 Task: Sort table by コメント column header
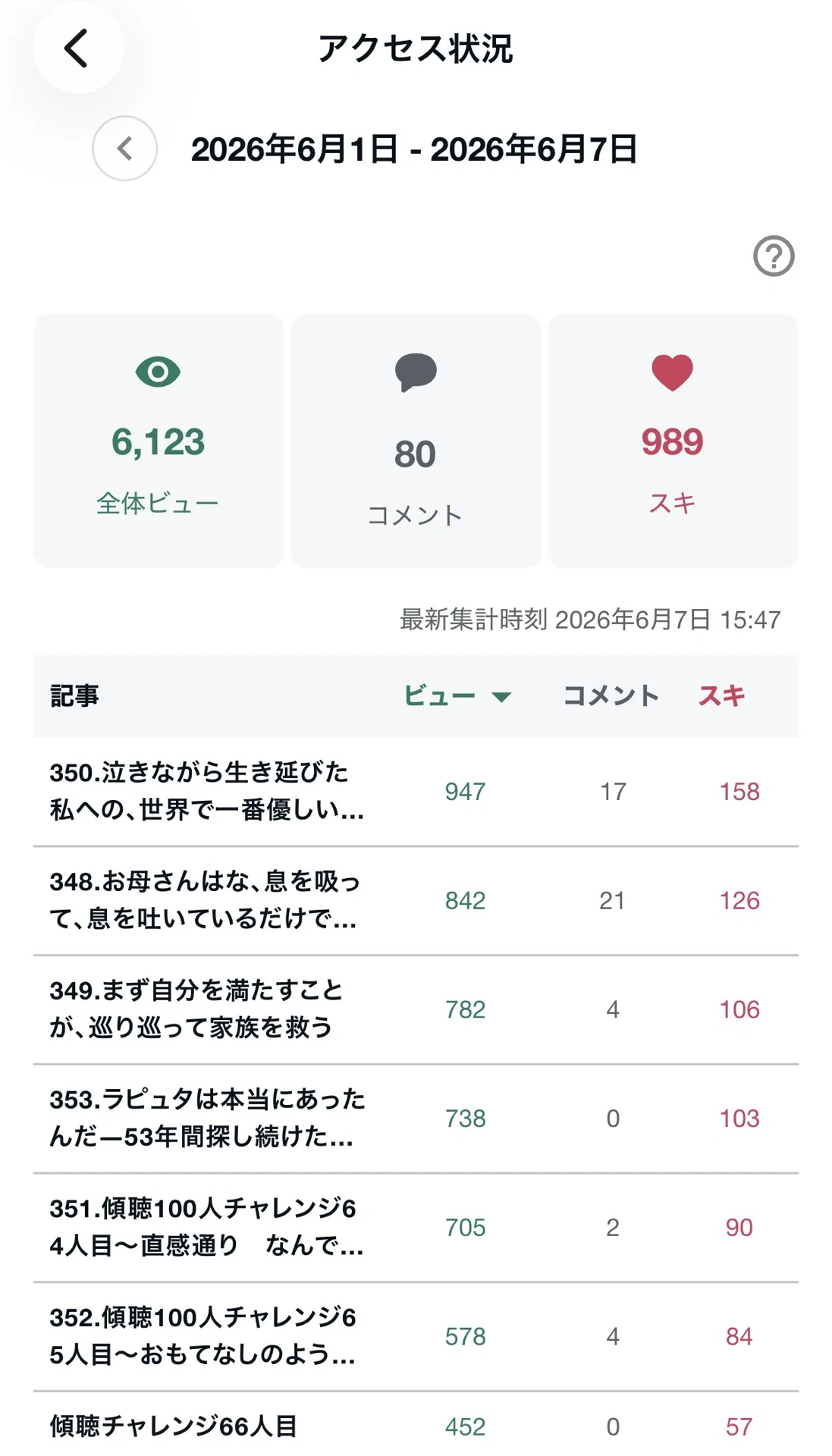(x=611, y=695)
